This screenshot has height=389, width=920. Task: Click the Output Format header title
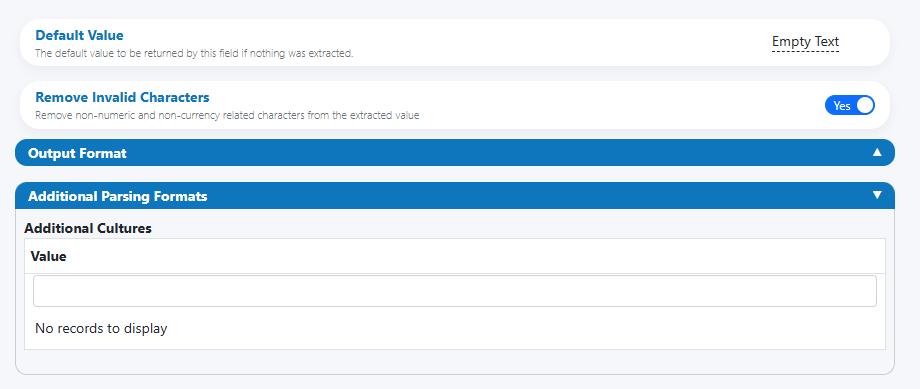77,153
